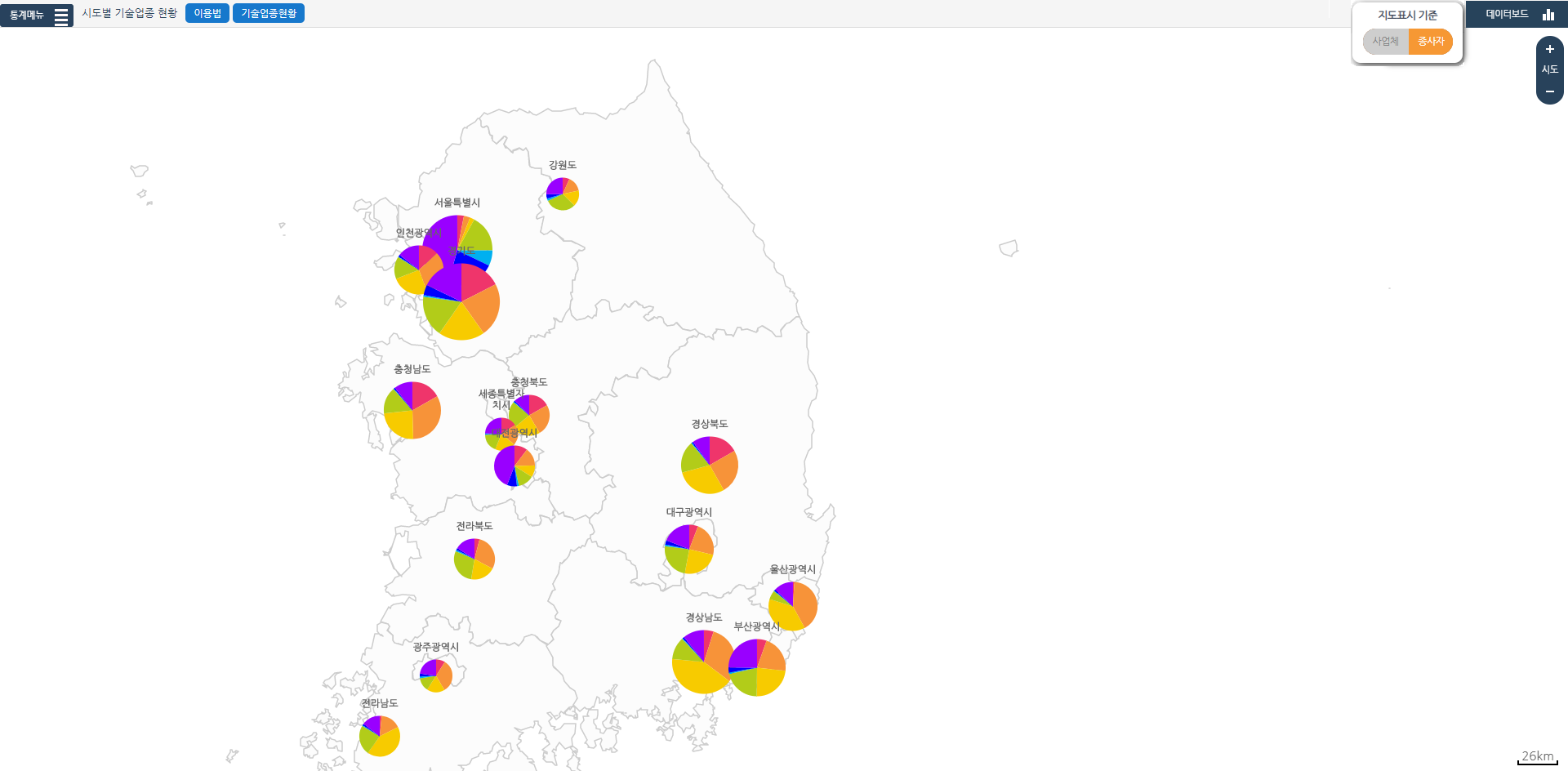Click the 데이터보드 bar chart icon

pos(1548,14)
